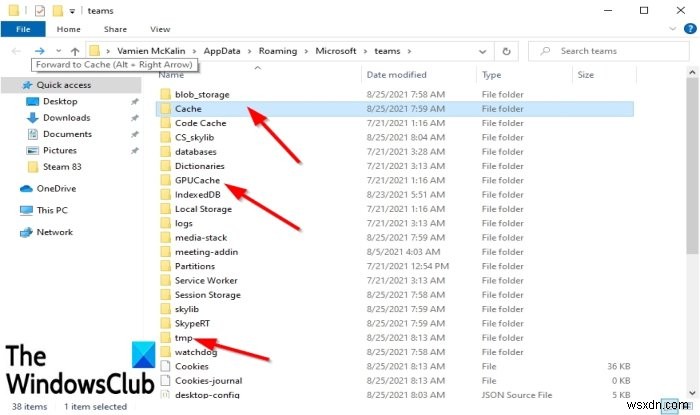
Task: Select the Dictionaries folder icon
Action: tap(166, 166)
